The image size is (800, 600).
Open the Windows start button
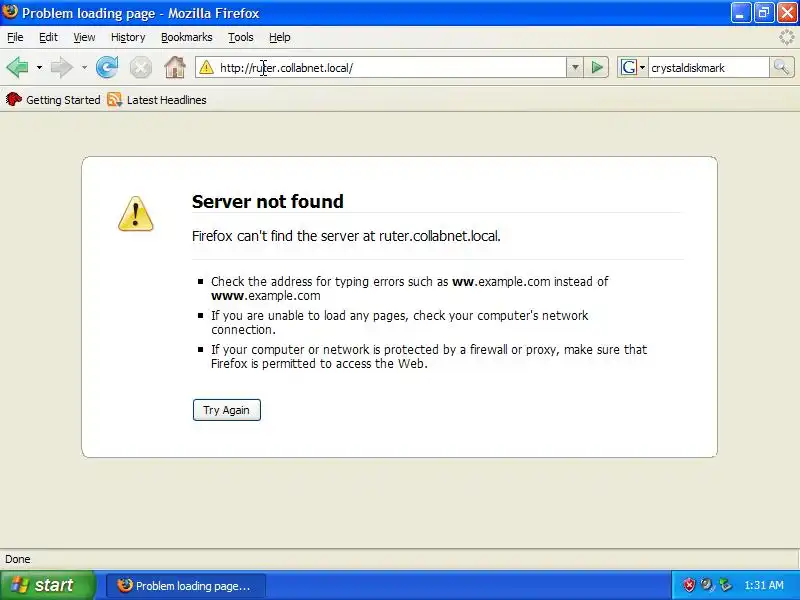(x=47, y=585)
